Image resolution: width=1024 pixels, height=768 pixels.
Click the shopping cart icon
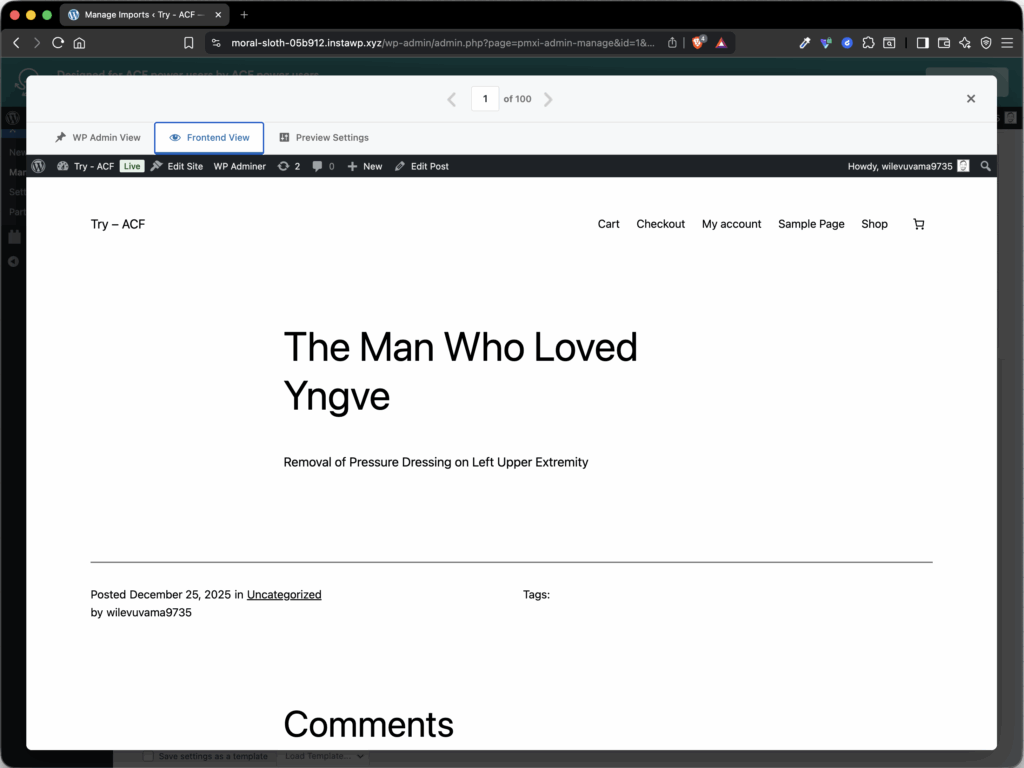tap(919, 224)
